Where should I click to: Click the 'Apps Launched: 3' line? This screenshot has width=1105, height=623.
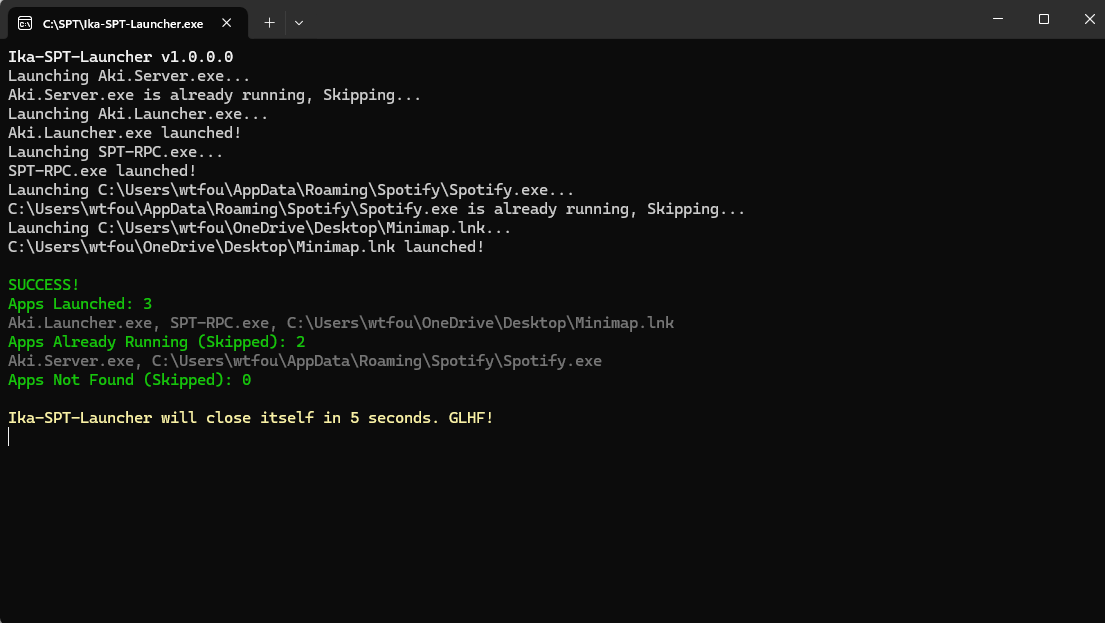pos(80,304)
